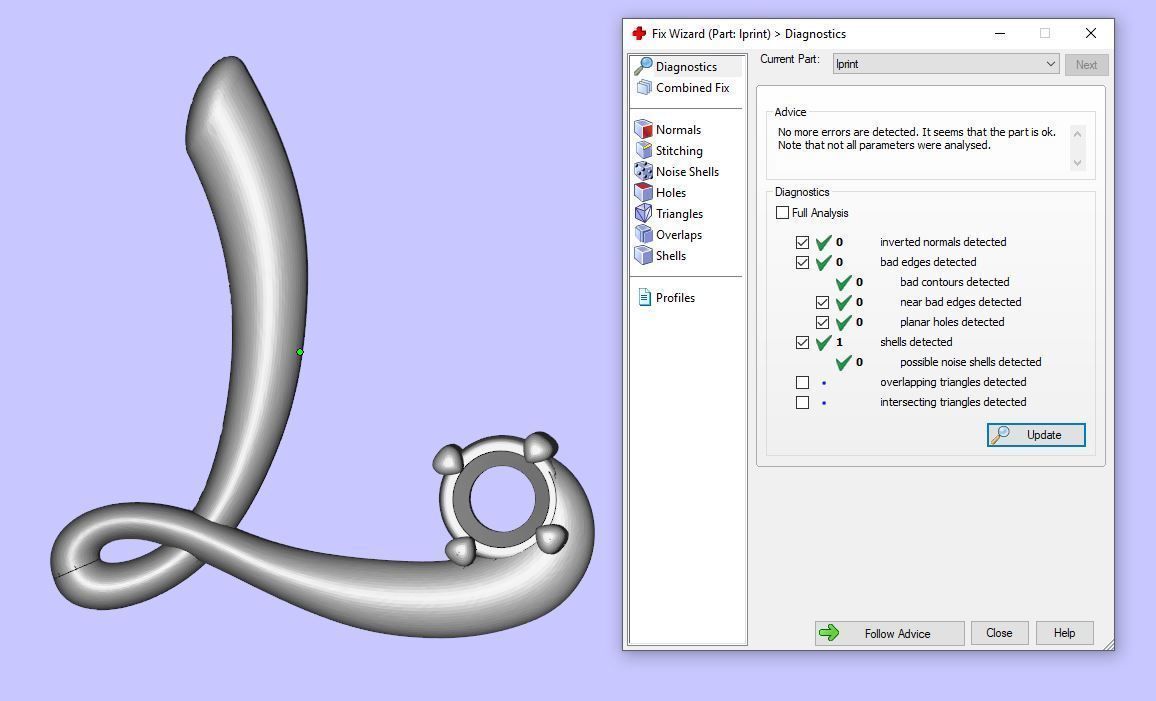1156x701 pixels.
Task: Click the 'bad contours detected' text
Action: (954, 282)
